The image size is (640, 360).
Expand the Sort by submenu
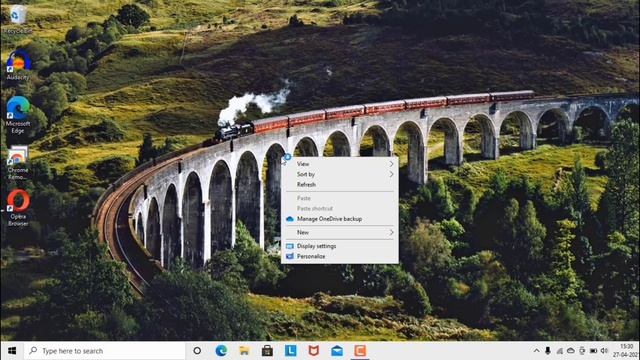coord(340,174)
